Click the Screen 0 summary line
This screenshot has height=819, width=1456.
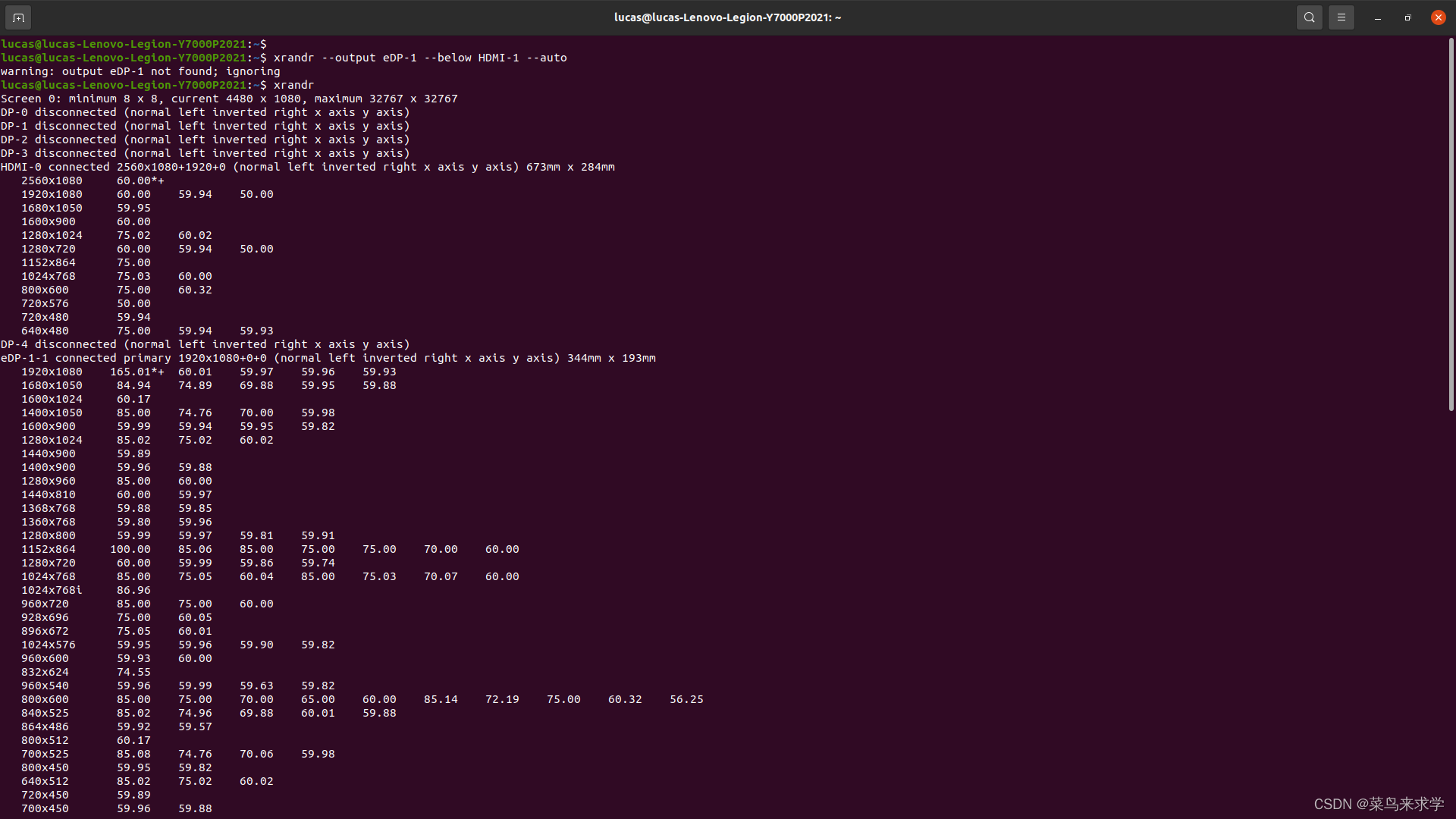tap(229, 99)
